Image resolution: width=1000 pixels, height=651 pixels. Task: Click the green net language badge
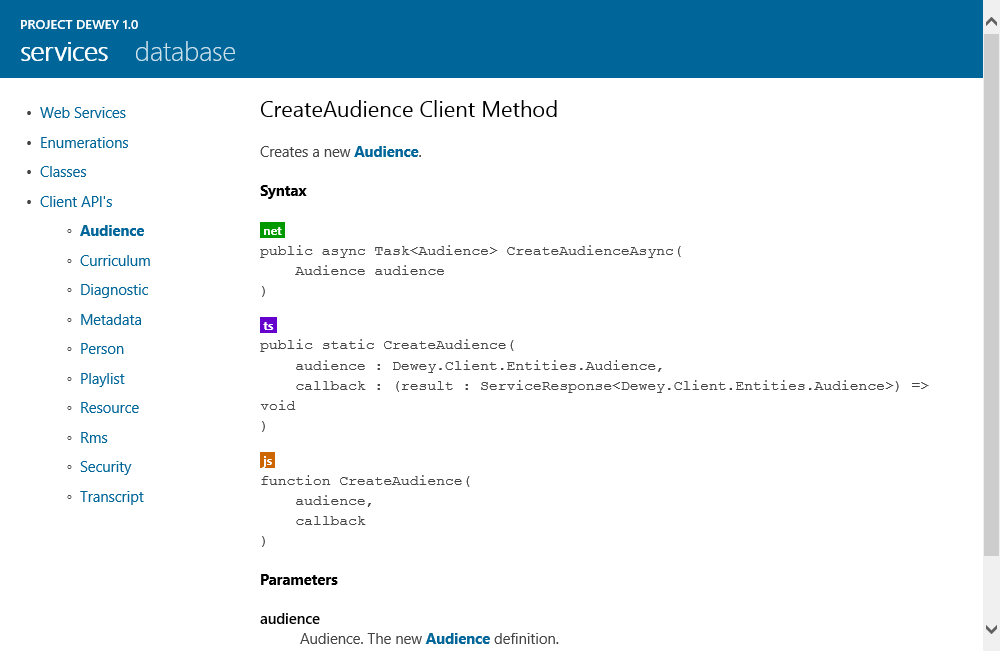tap(272, 231)
